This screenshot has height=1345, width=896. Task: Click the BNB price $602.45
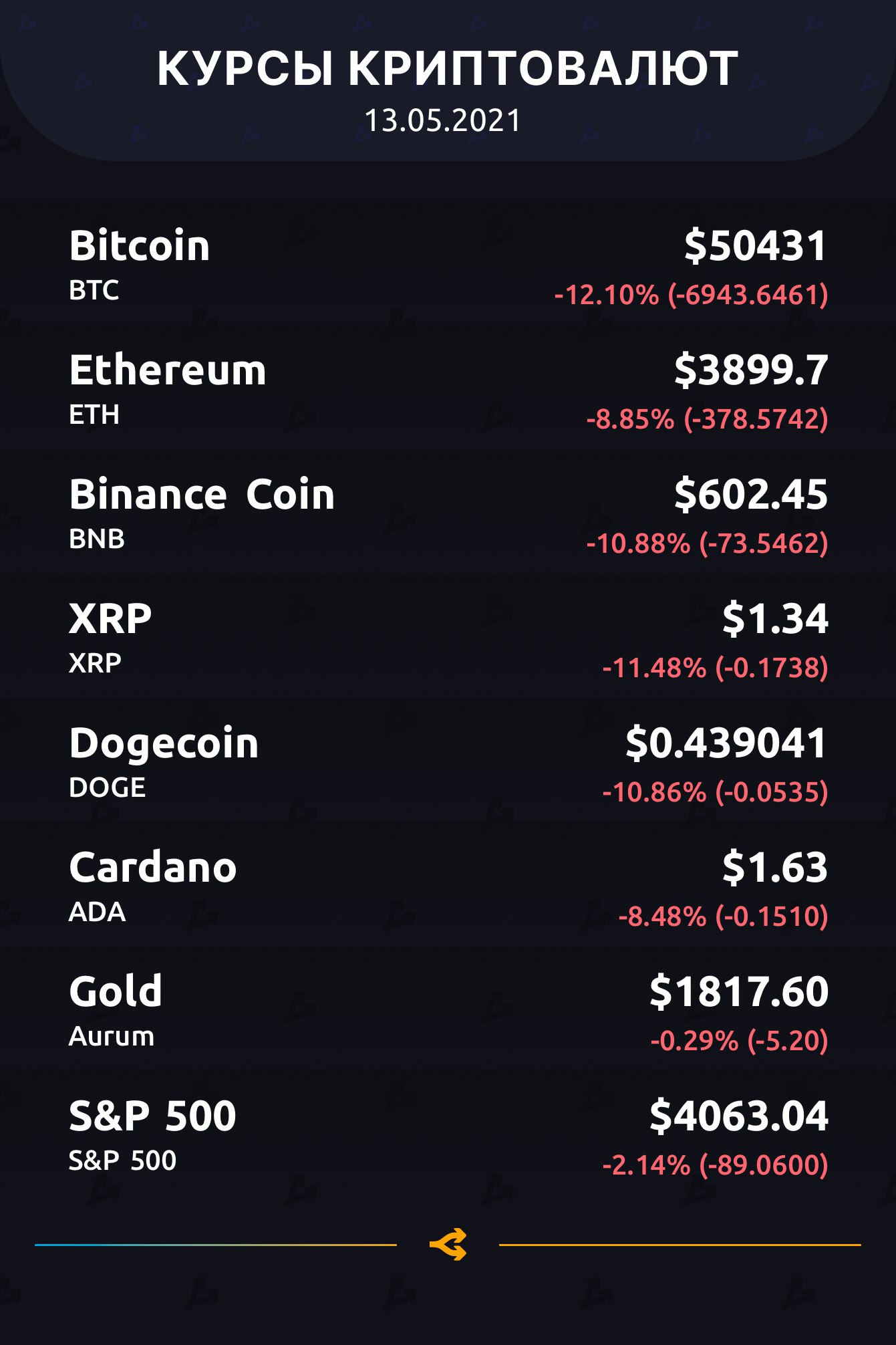[751, 495]
